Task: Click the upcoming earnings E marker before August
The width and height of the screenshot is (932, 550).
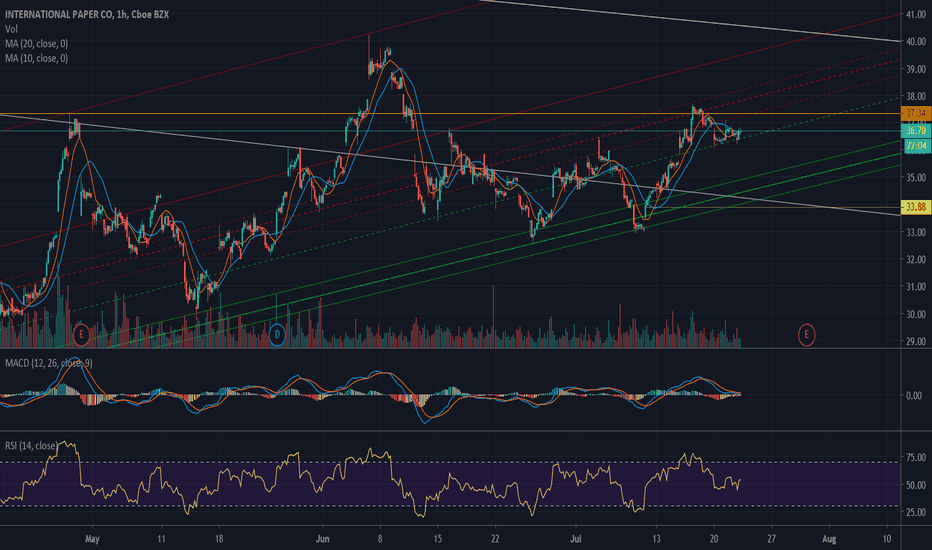Action: [x=807, y=335]
